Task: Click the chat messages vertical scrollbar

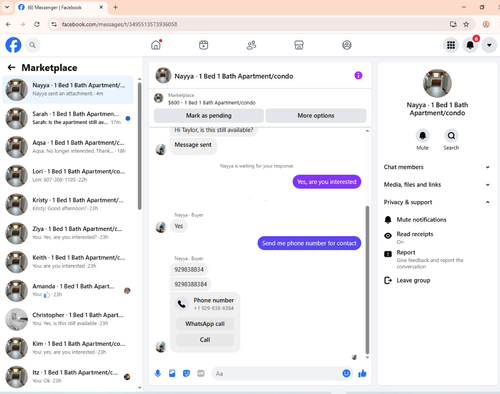Action: [x=367, y=279]
